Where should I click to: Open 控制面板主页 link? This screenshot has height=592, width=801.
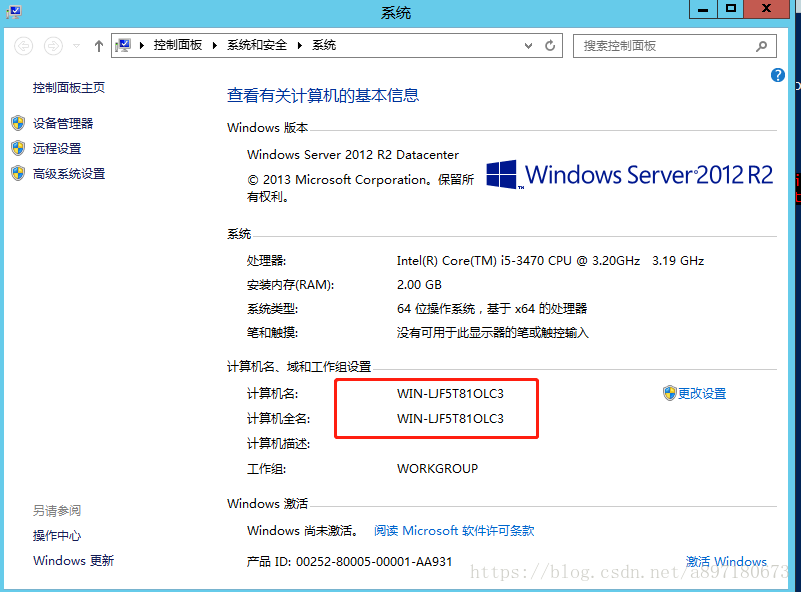pyautogui.click(x=69, y=88)
